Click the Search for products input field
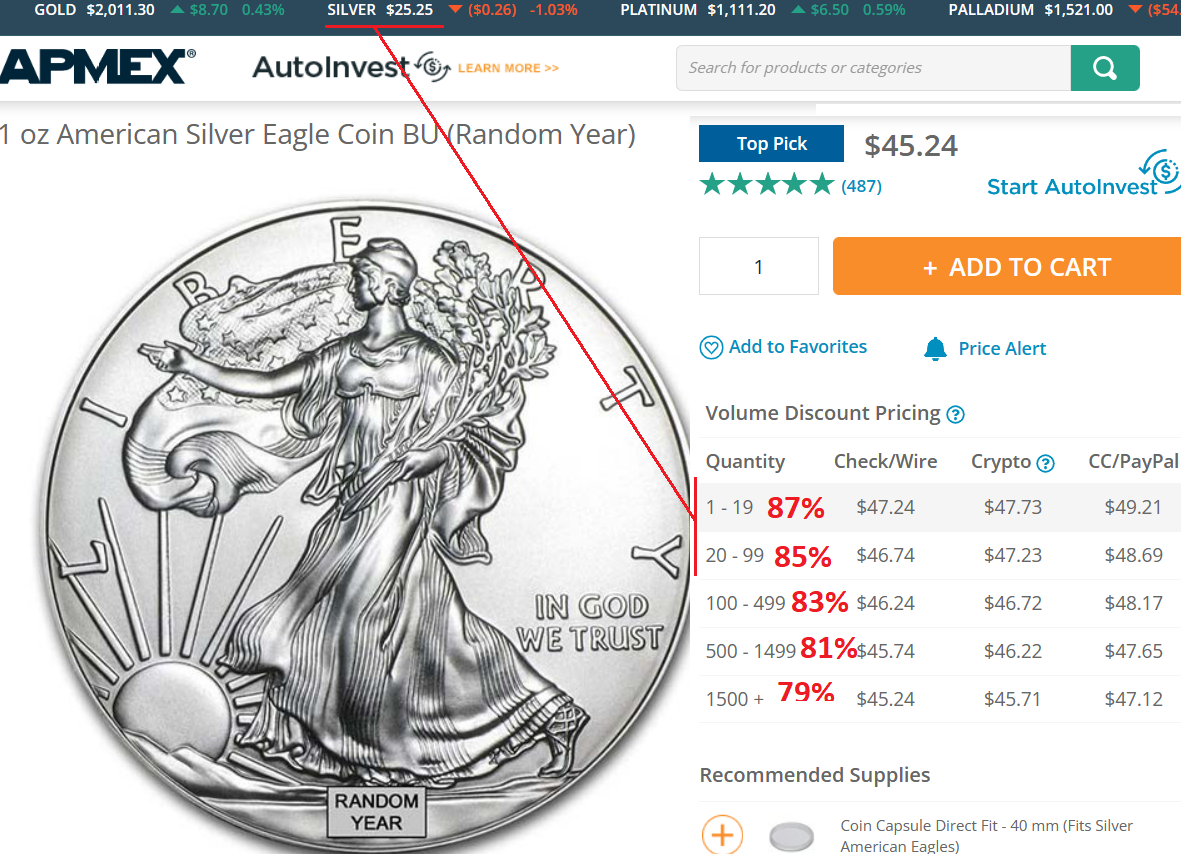The height and width of the screenshot is (854, 1181). click(x=874, y=68)
